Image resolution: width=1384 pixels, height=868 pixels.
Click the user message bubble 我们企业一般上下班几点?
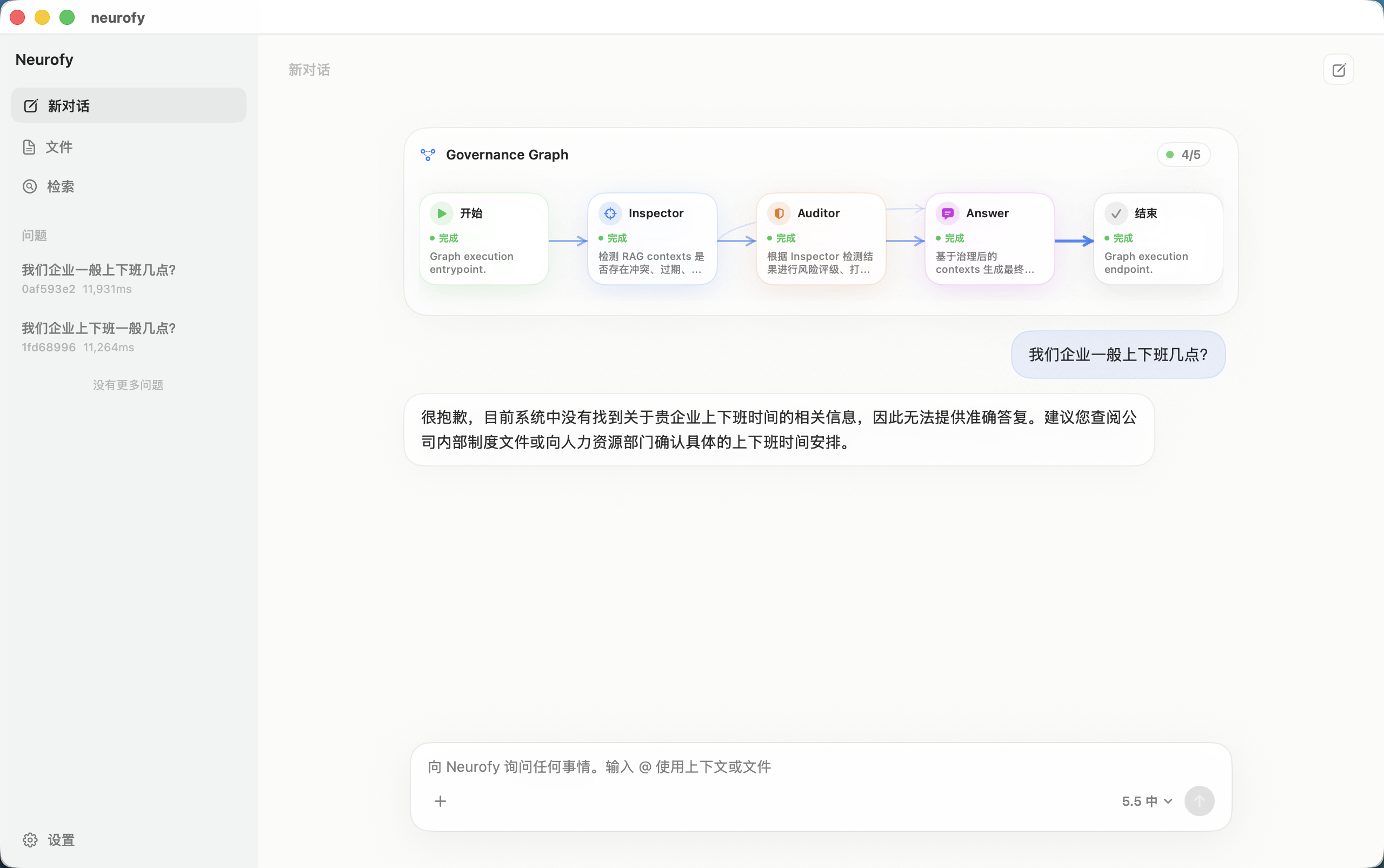pos(1118,355)
